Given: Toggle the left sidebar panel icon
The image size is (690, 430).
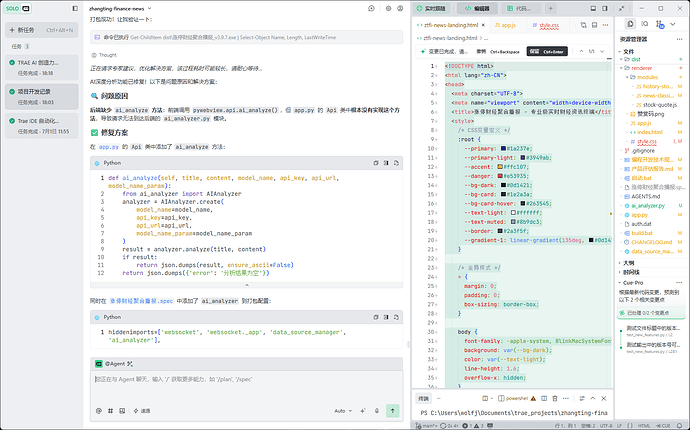Looking at the screenshot, I should (75, 8).
